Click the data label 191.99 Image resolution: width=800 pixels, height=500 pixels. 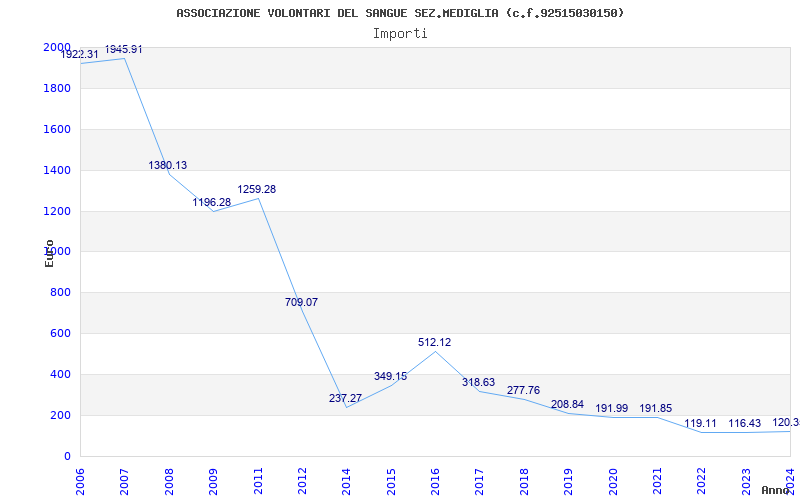coord(612,408)
